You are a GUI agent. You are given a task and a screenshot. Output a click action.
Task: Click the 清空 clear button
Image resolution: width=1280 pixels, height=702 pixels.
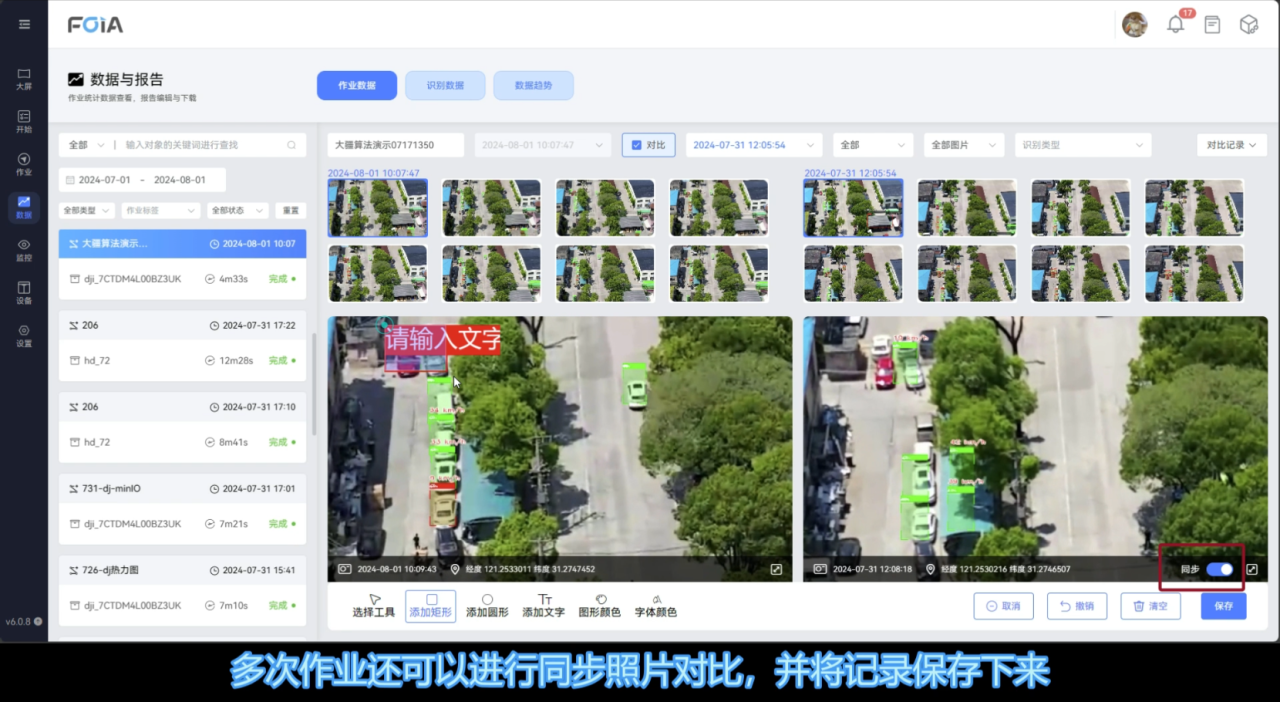(x=1149, y=606)
